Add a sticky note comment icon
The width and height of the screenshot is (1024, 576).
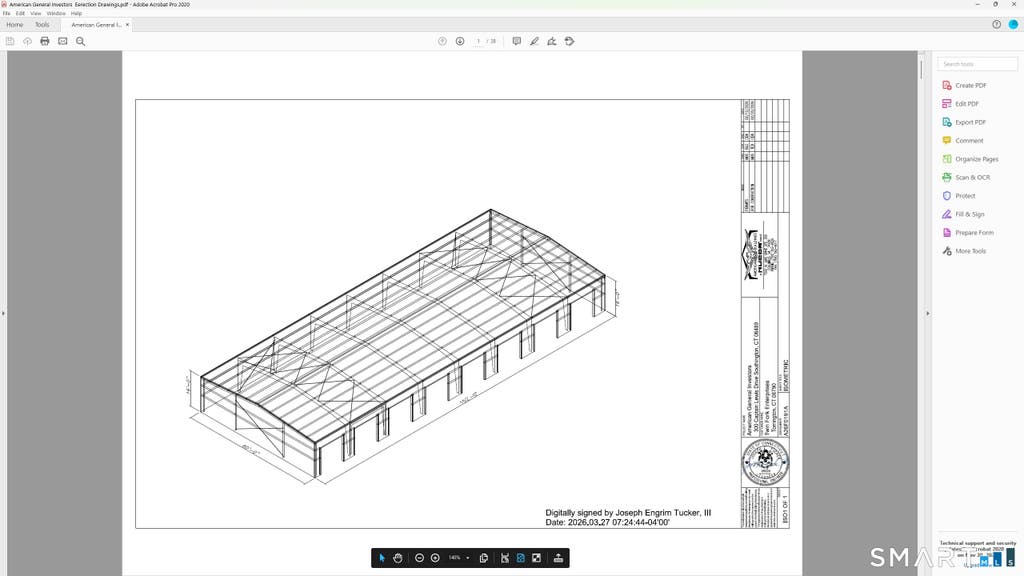tap(517, 41)
